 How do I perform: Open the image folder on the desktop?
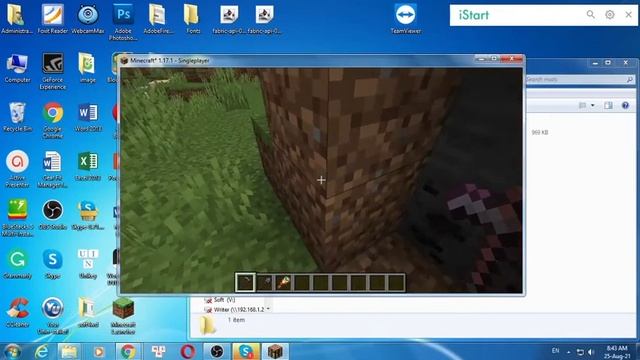88,68
